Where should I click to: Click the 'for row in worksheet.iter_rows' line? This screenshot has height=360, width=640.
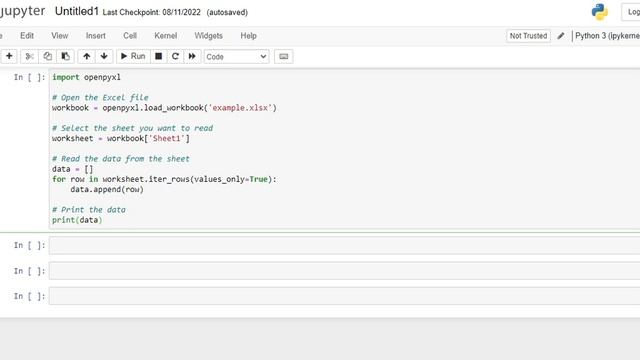click(164, 179)
